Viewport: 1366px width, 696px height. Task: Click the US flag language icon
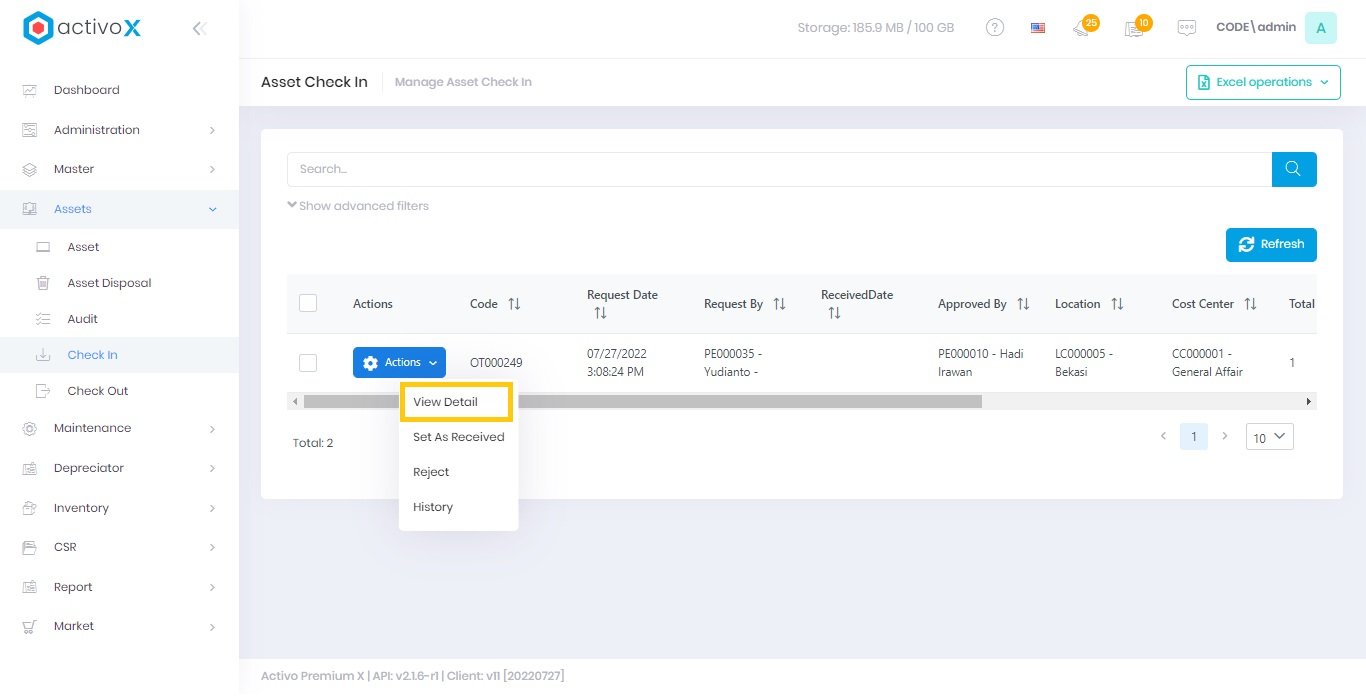pyautogui.click(x=1038, y=28)
